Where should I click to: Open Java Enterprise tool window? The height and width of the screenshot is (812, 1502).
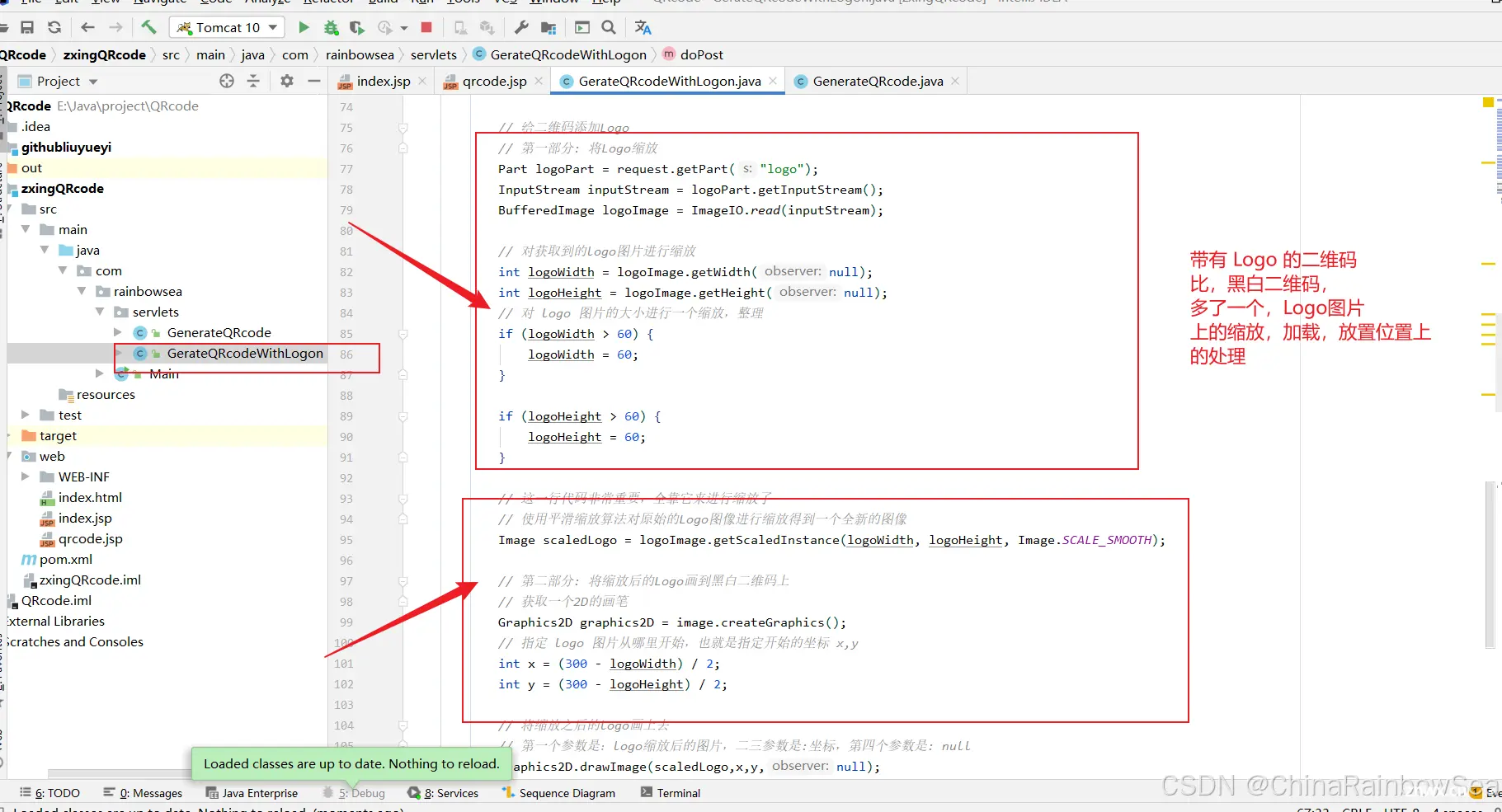(x=252, y=793)
